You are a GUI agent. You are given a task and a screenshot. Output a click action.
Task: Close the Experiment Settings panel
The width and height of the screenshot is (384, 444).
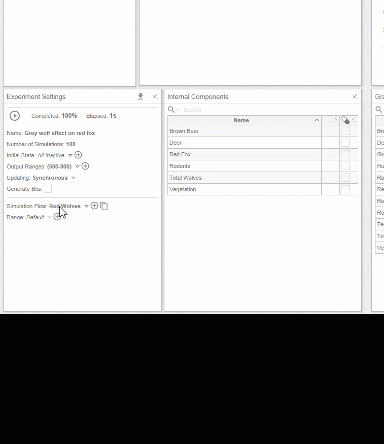155,97
